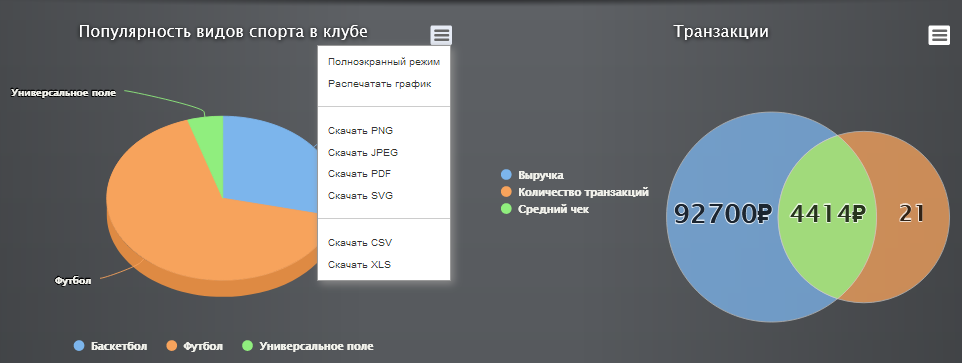Toggle the Футбол series in pie legend
The image size is (962, 363).
click(x=195, y=346)
